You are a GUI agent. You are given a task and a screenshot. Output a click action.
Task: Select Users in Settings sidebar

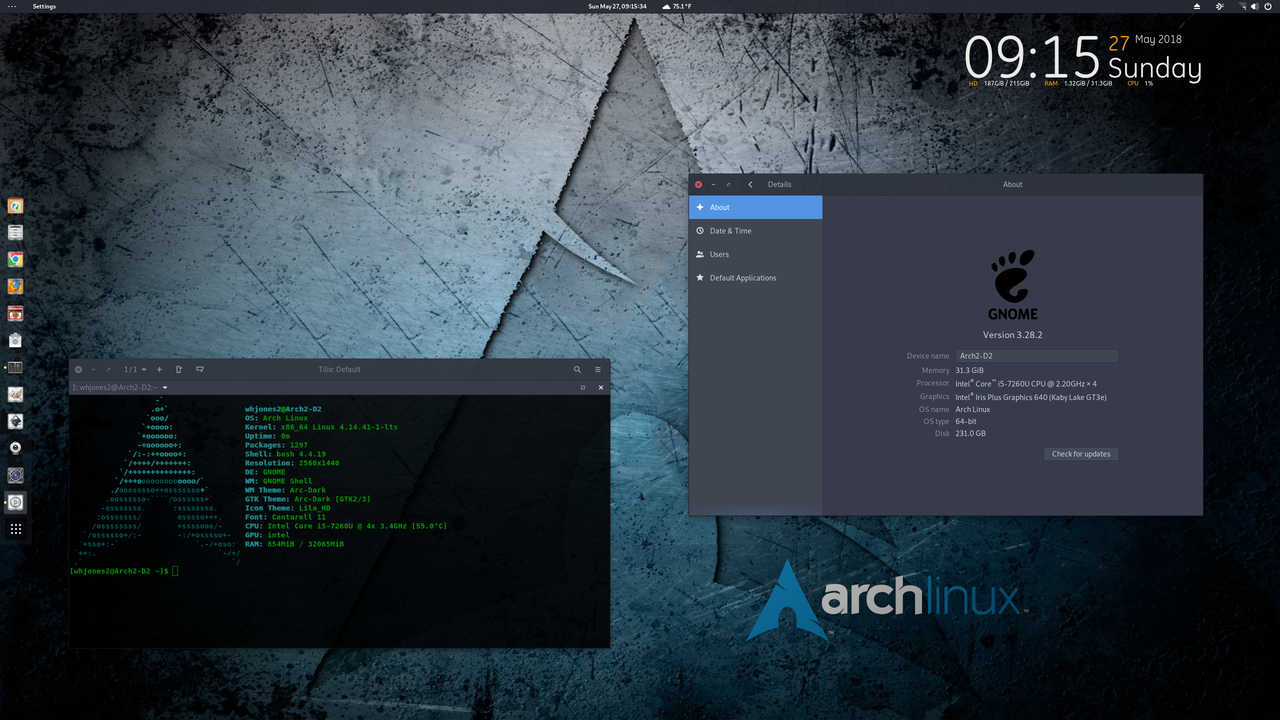[x=755, y=254]
